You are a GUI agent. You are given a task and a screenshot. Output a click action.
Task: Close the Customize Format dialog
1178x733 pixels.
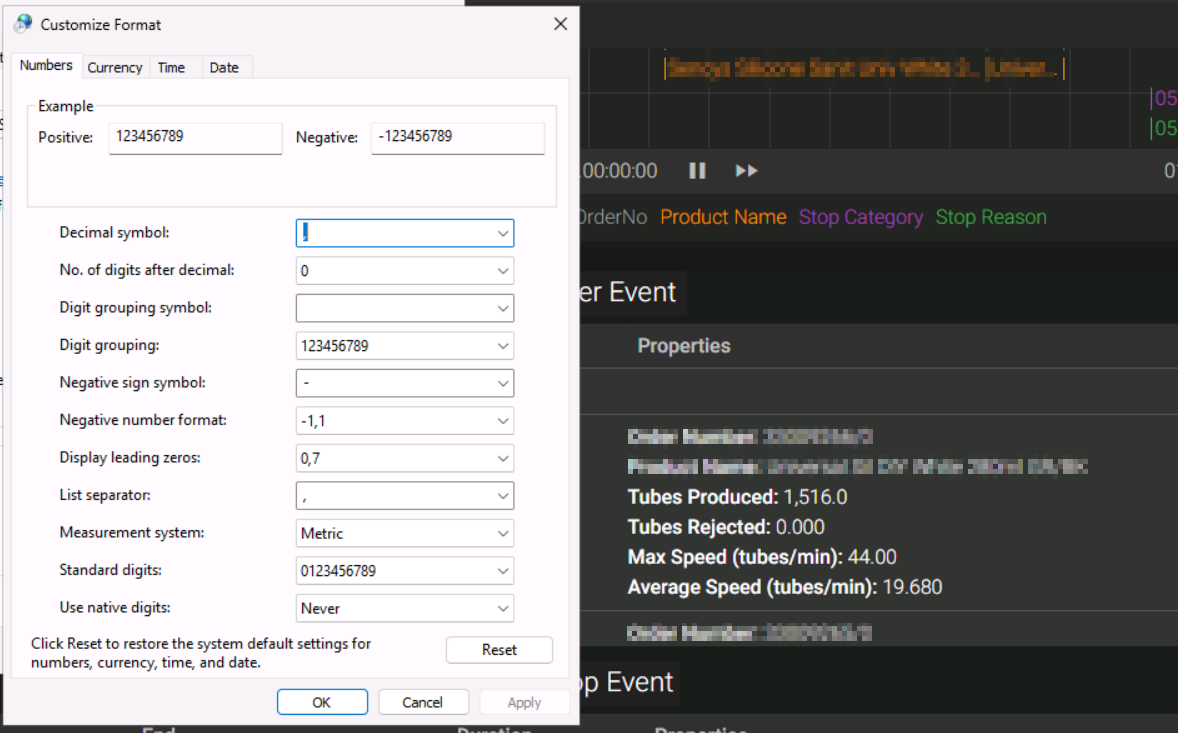[560, 24]
